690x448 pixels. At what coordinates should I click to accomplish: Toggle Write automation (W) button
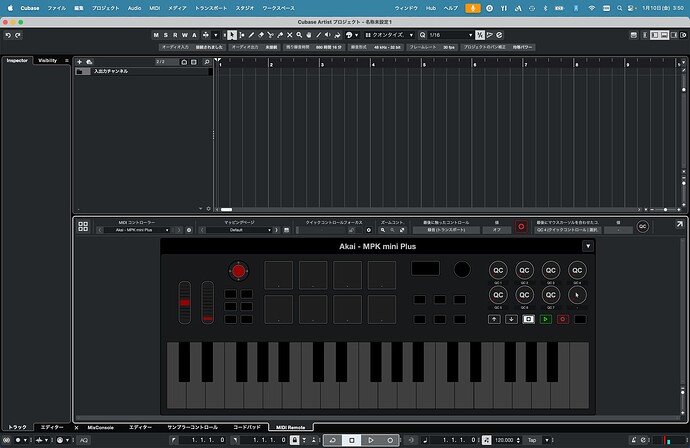click(x=185, y=35)
